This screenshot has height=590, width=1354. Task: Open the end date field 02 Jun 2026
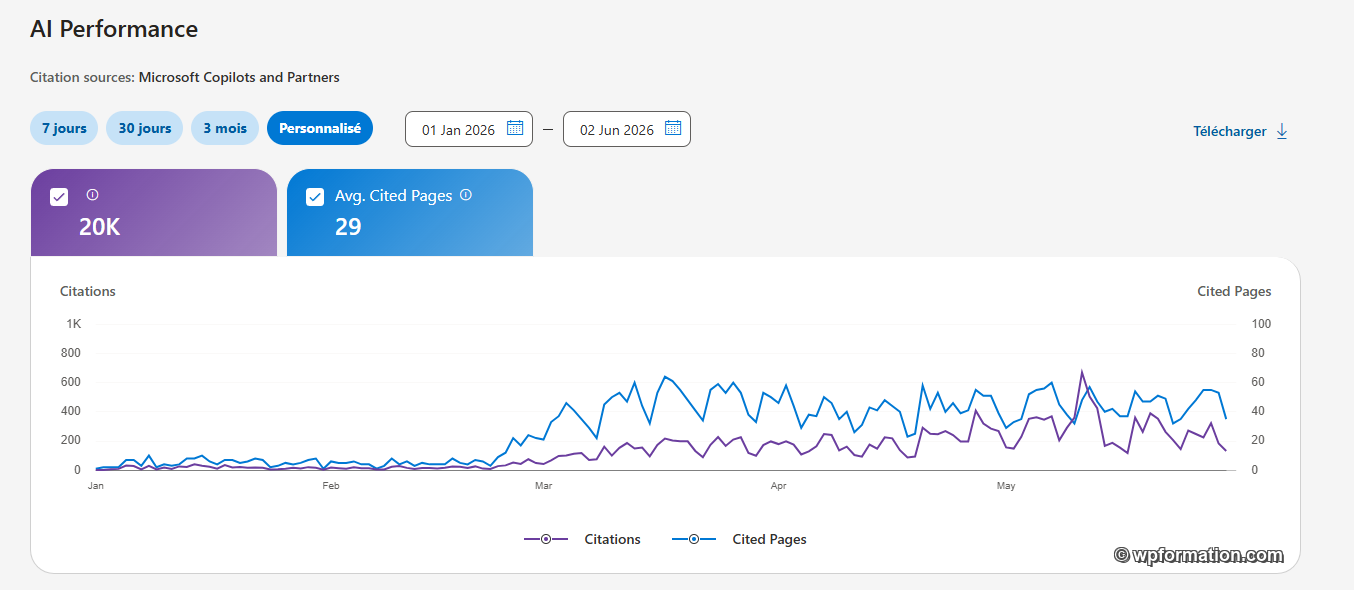click(x=627, y=129)
